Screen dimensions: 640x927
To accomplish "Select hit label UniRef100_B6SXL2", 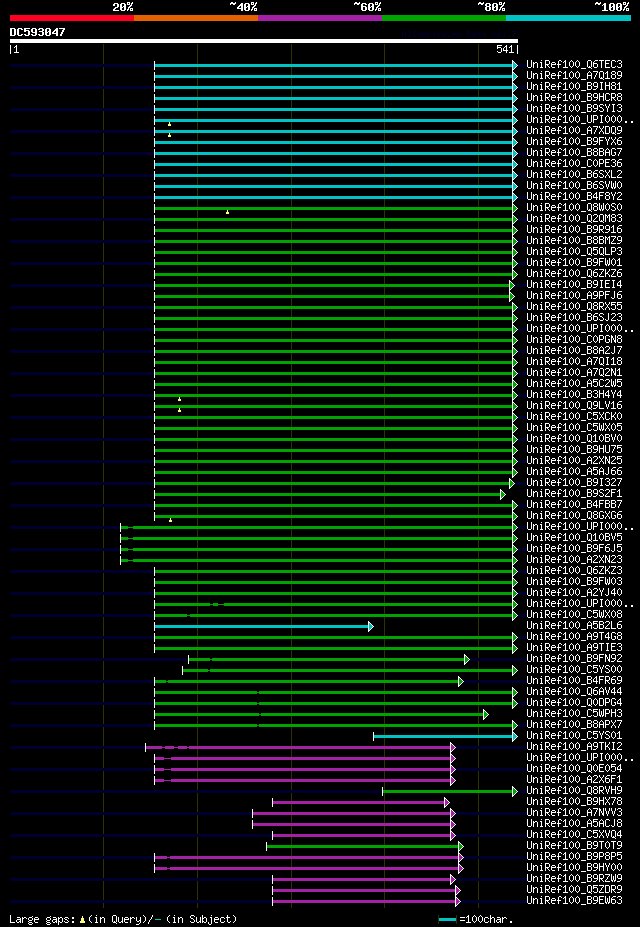I will pyautogui.click(x=574, y=174).
